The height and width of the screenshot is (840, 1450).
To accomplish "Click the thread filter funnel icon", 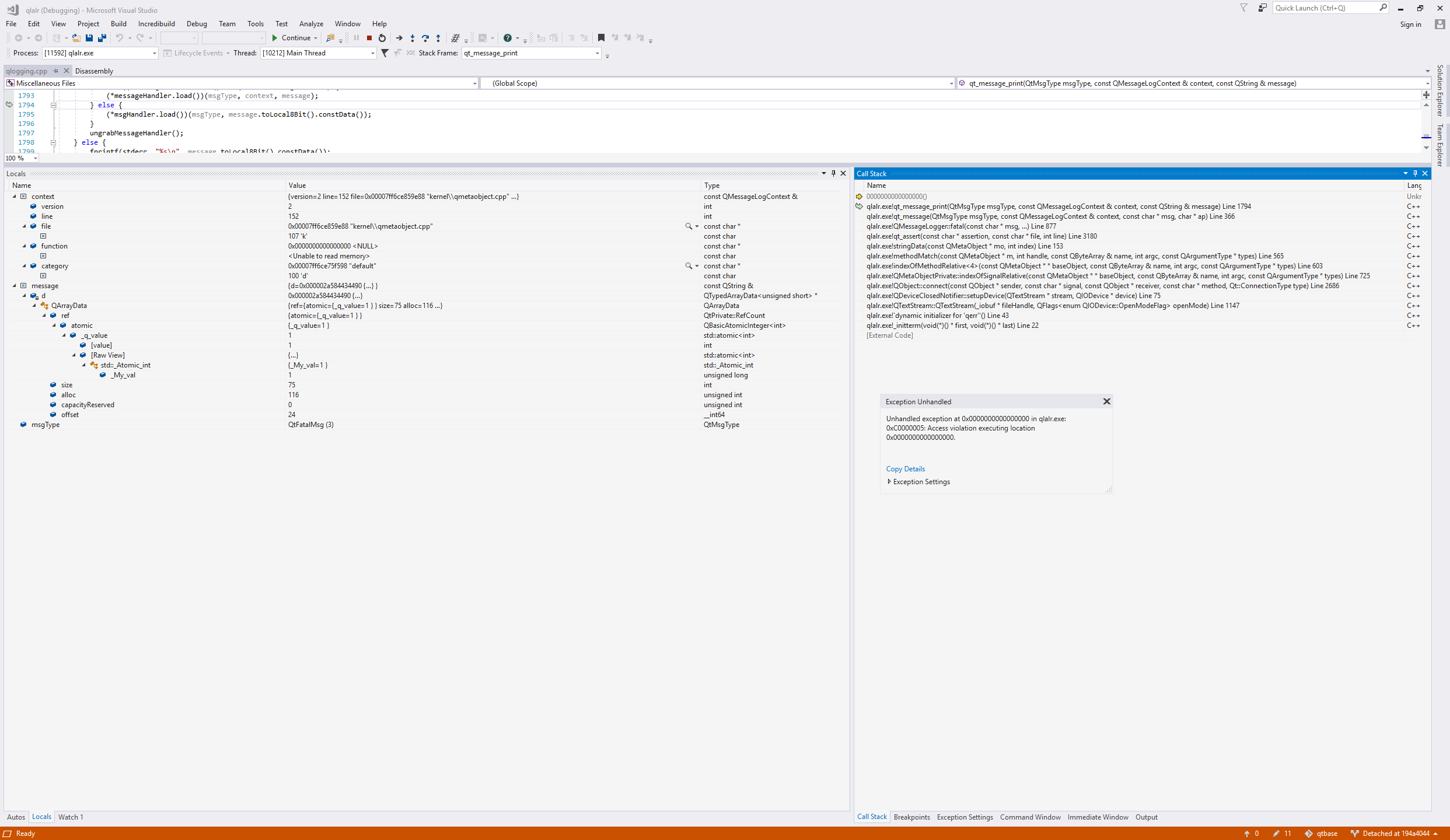I will (385, 53).
